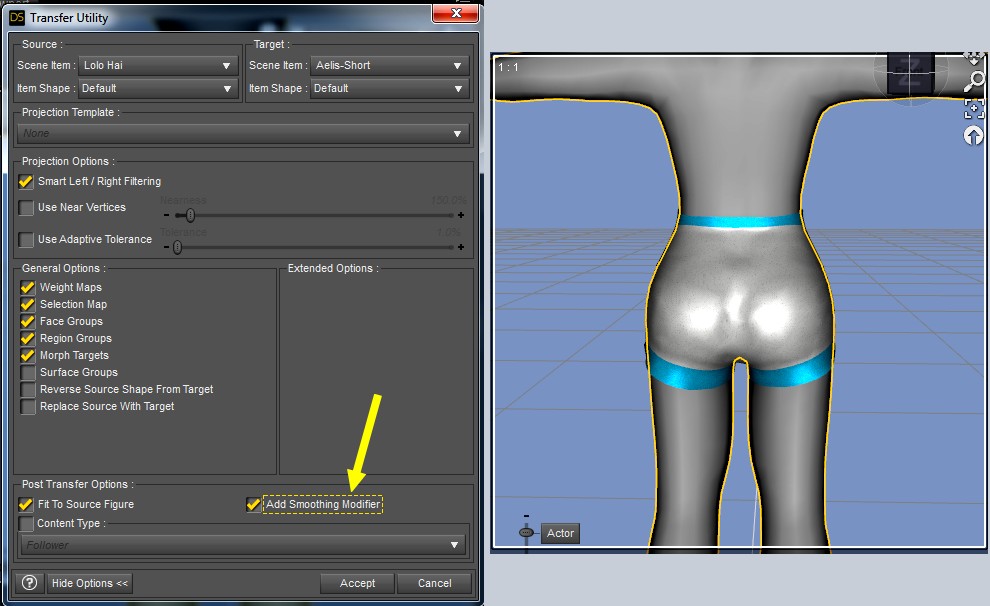
Task: Click the reset view arrow icon
Action: 974,135
